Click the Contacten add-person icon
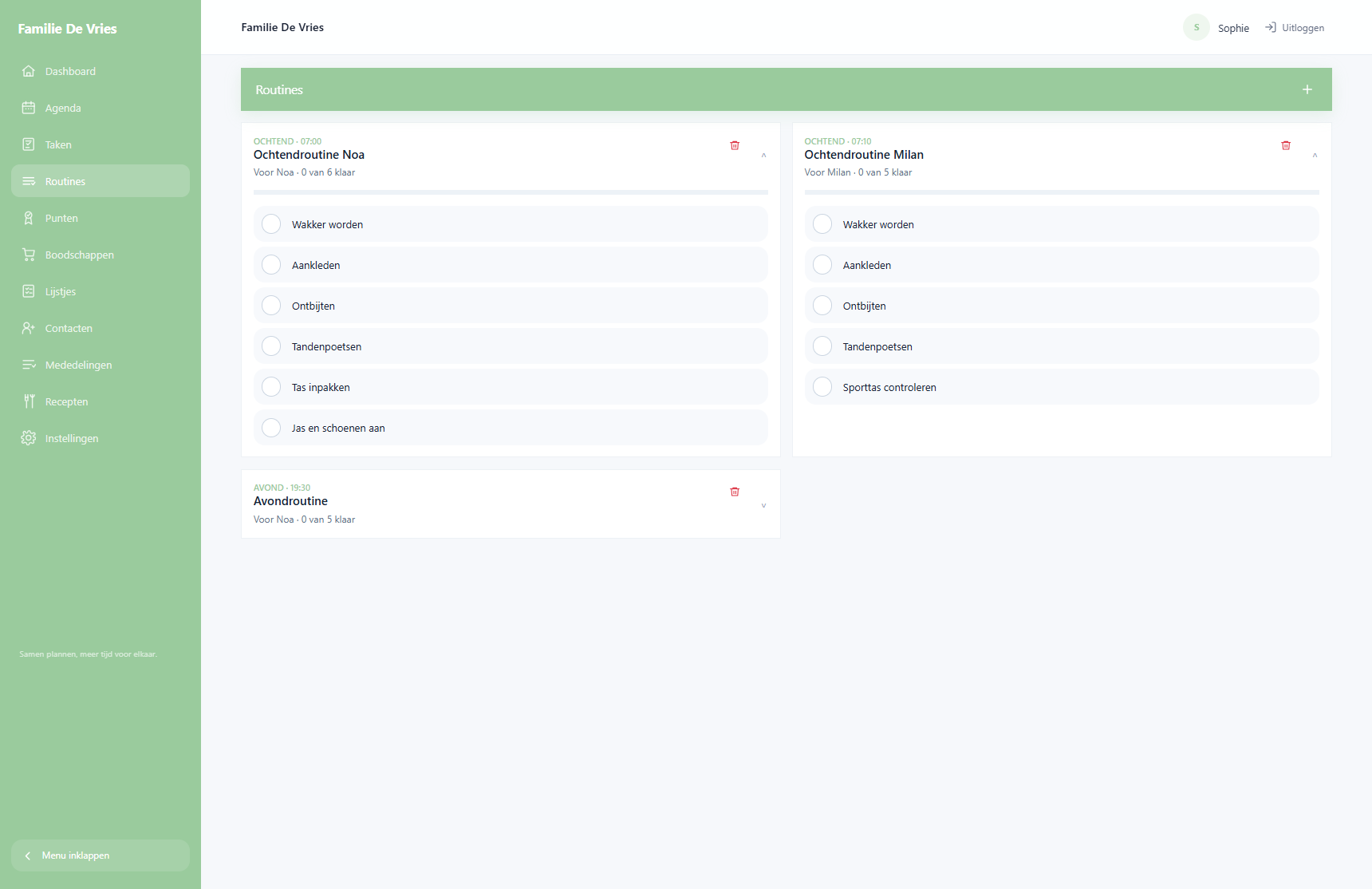The height and width of the screenshot is (889, 1372). [x=29, y=328]
